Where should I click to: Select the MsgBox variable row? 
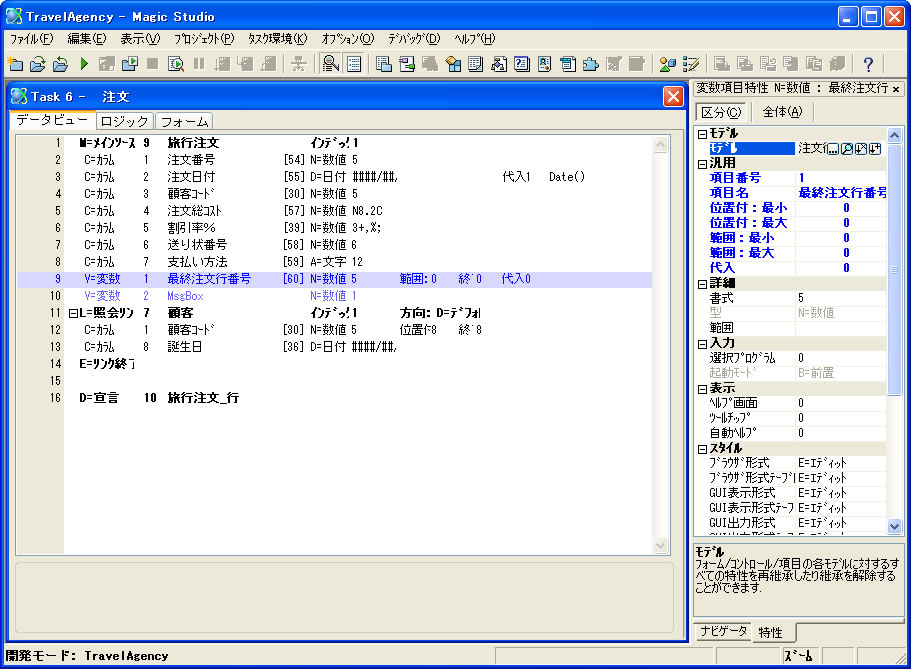(334, 296)
